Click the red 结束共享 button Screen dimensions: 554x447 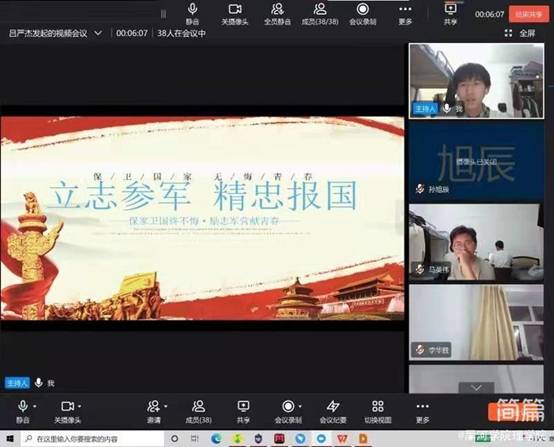529,14
